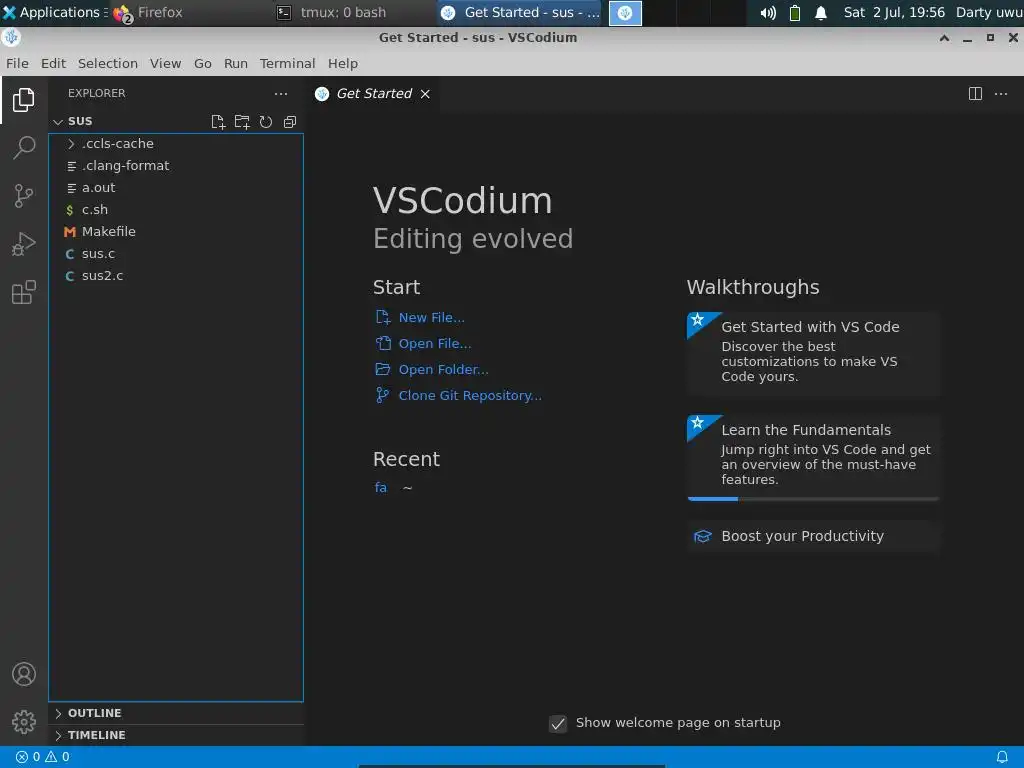Click the Open Folder... link
The image size is (1024, 768).
443,370
